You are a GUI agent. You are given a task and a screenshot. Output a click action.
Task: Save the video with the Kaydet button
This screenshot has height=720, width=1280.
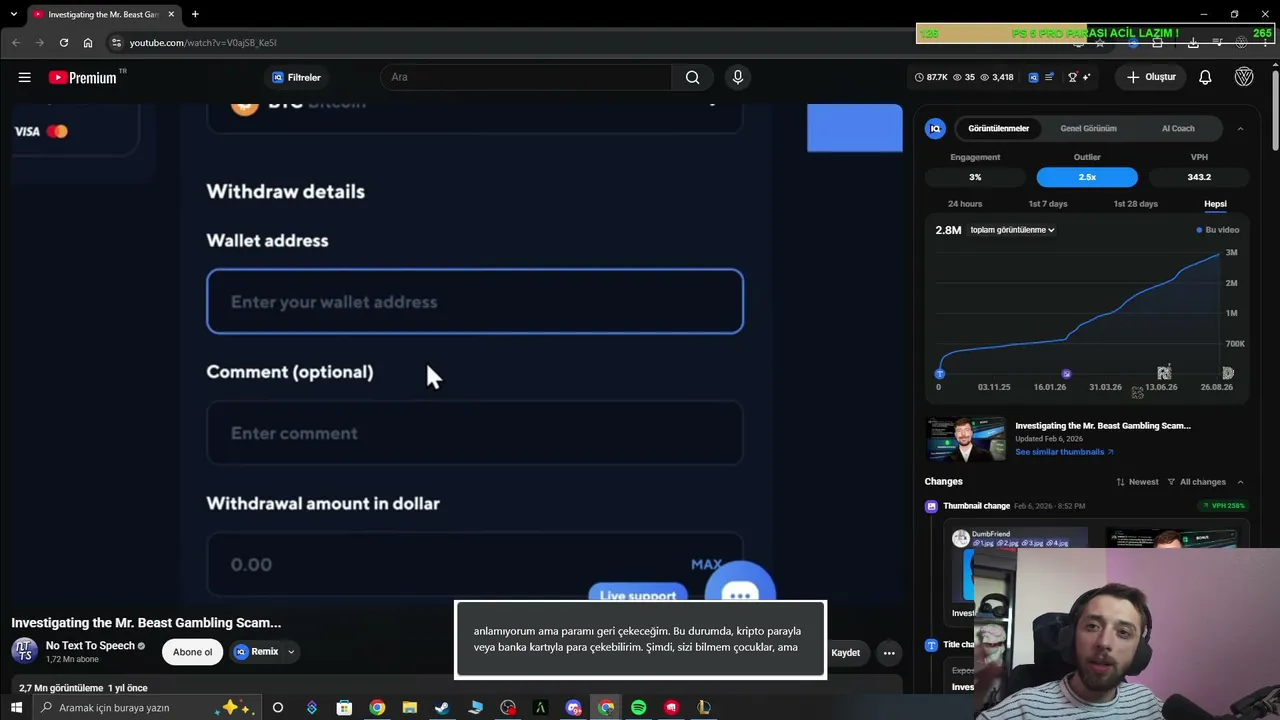(845, 653)
